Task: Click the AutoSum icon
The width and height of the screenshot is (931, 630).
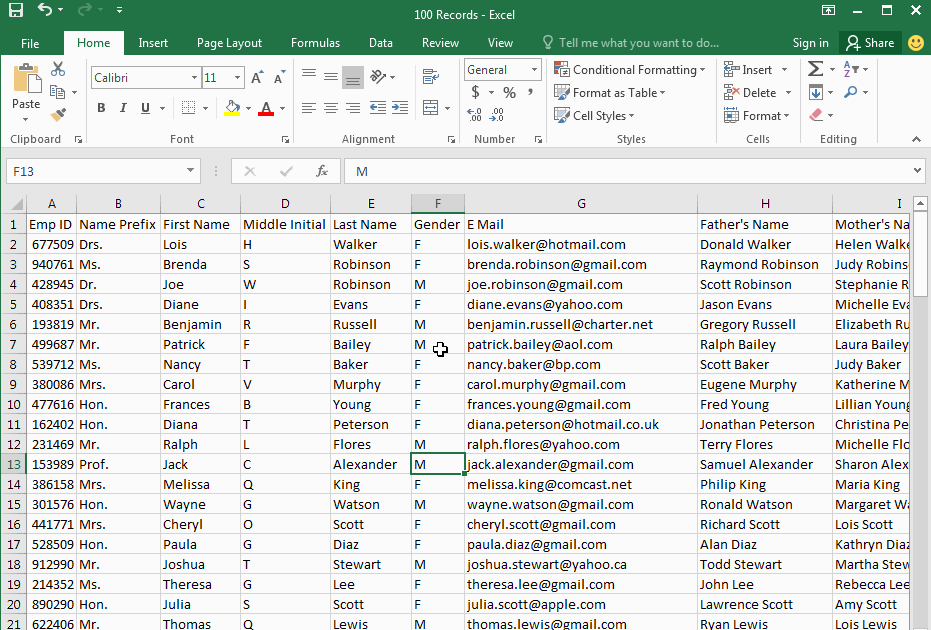Action: (x=814, y=69)
